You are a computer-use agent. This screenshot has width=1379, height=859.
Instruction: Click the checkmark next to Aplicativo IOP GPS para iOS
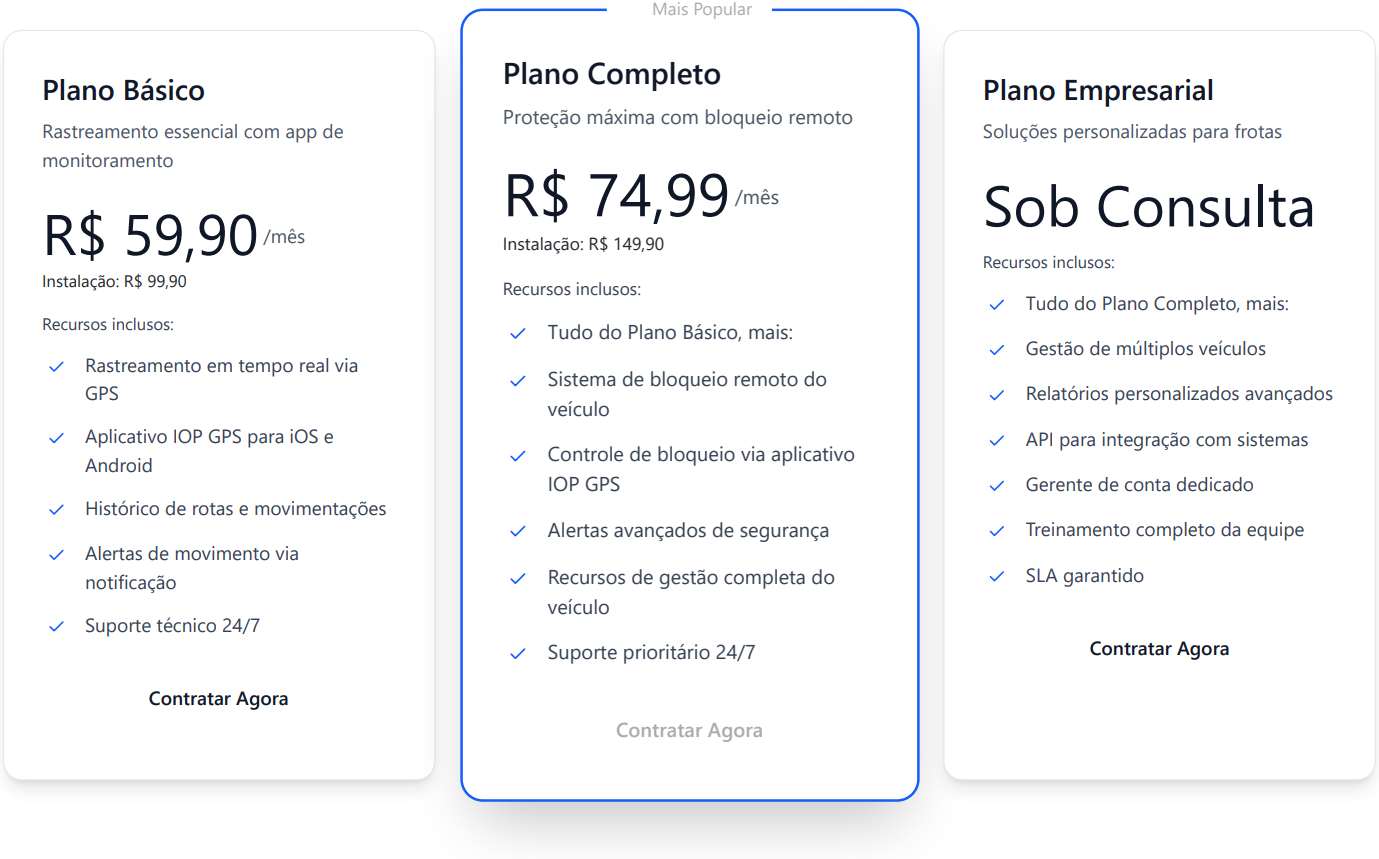coord(57,438)
